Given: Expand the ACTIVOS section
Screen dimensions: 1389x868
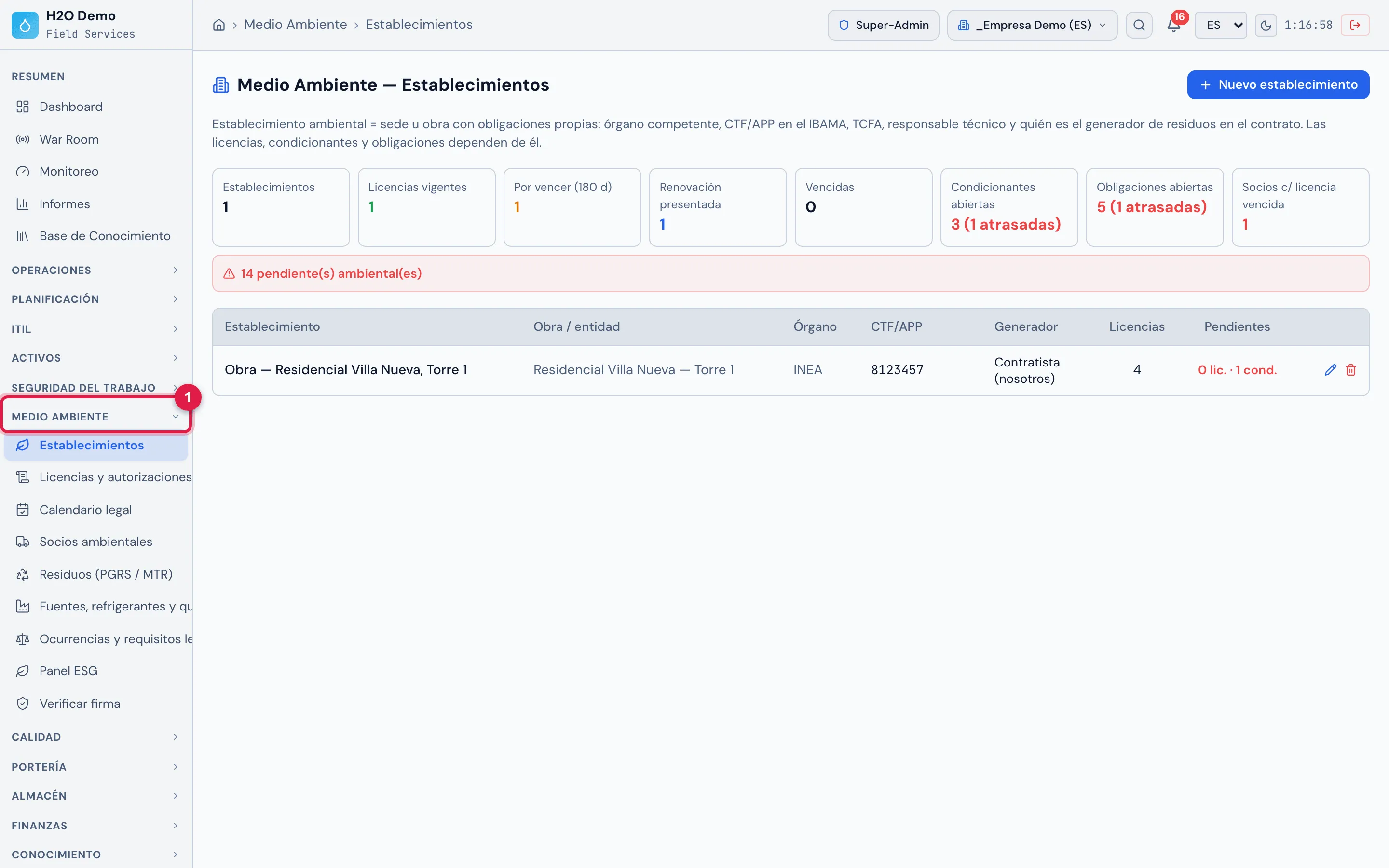Looking at the screenshot, I should pos(96,358).
